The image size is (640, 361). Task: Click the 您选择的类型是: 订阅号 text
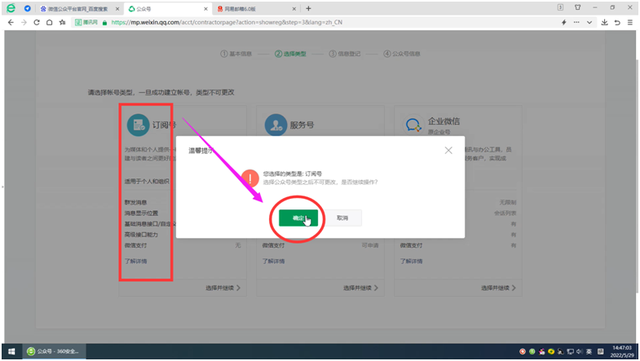click(x=292, y=174)
